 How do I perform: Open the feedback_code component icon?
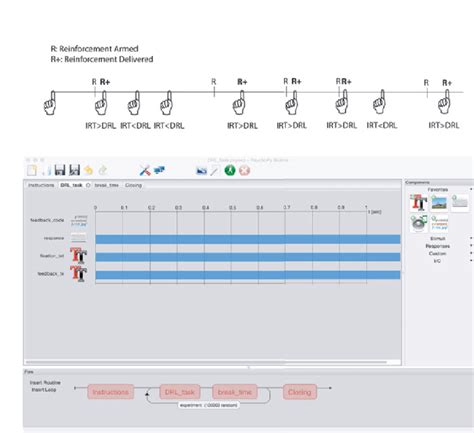(x=79, y=221)
